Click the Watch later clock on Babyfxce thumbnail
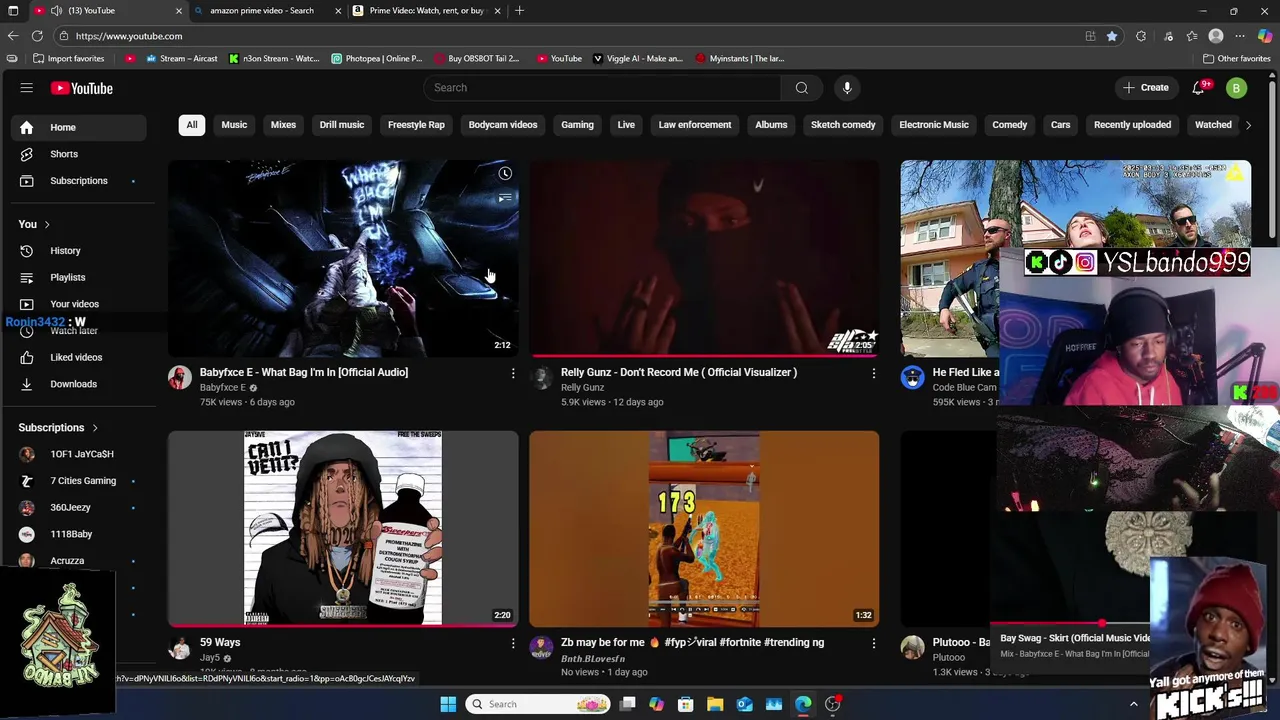The height and width of the screenshot is (720, 1280). [505, 174]
